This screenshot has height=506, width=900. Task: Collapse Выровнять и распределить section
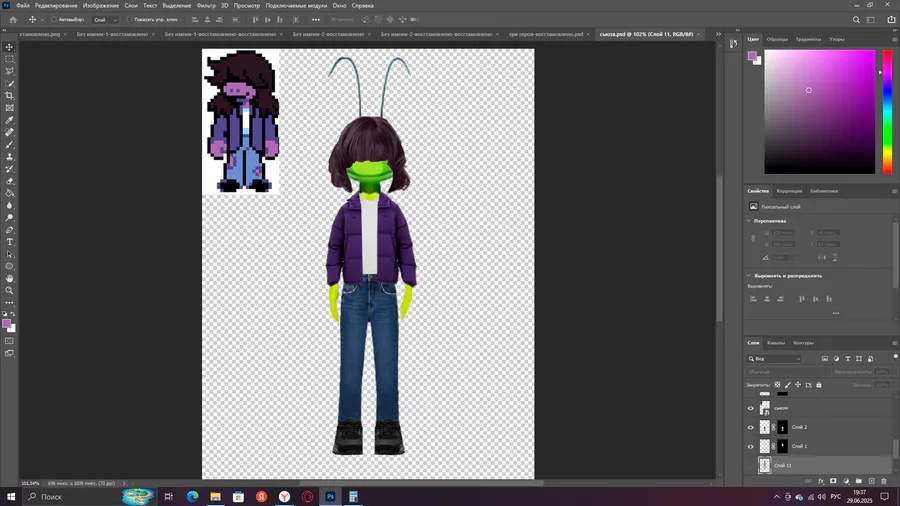pyautogui.click(x=748, y=275)
